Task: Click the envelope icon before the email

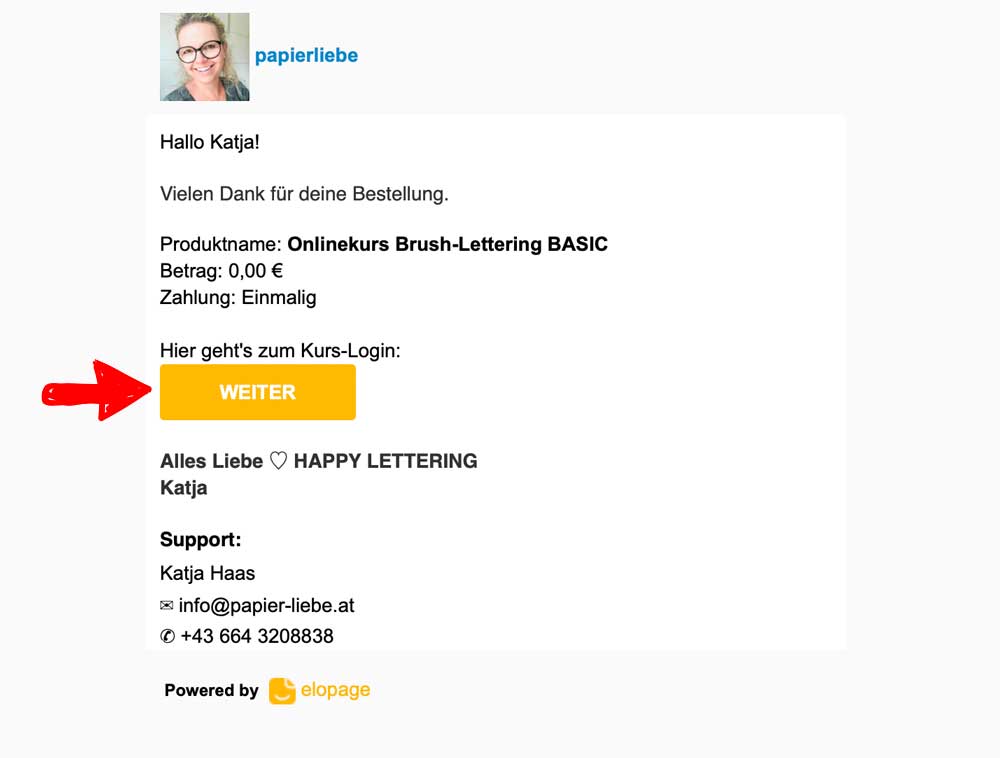Action: 166,605
